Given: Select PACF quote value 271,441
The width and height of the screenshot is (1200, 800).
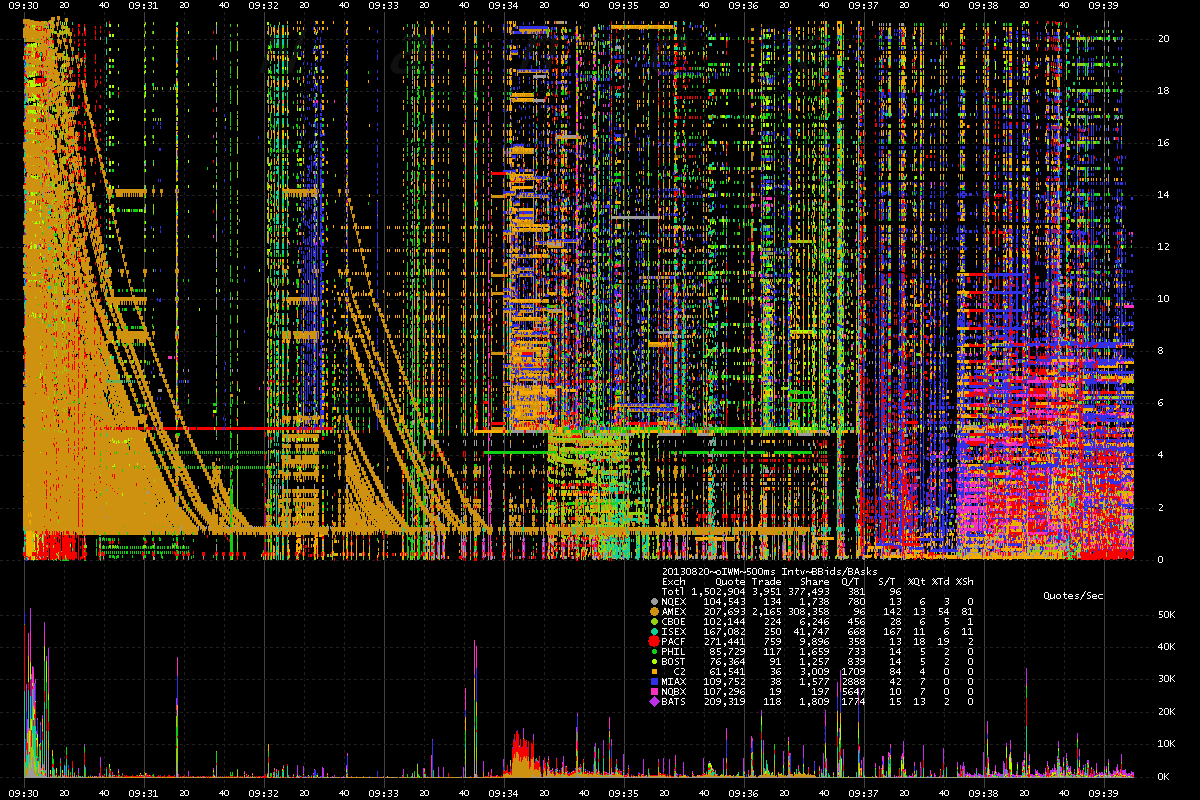Looking at the screenshot, I should 724,641.
